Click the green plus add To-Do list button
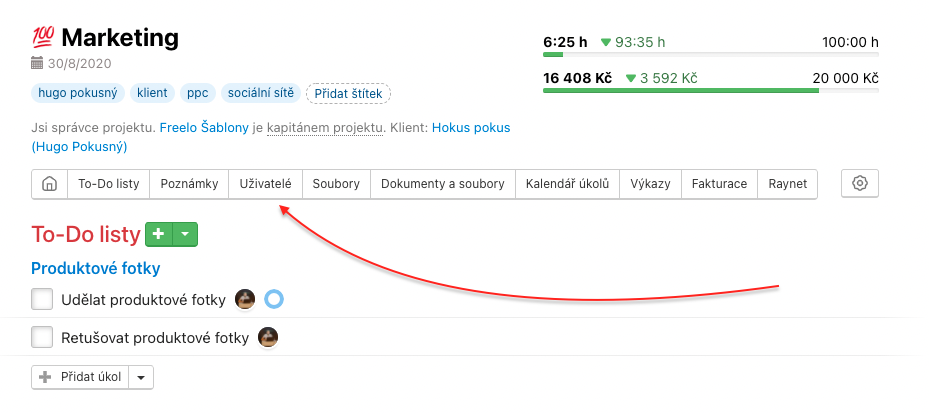 159,234
